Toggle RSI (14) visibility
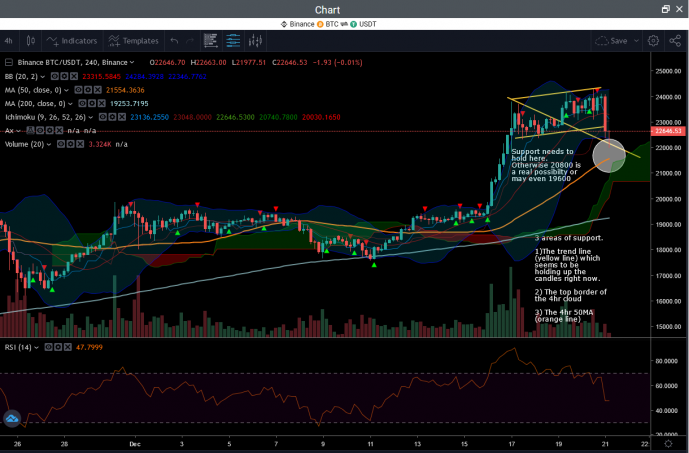Image resolution: width=689 pixels, height=453 pixels. click(x=48, y=347)
